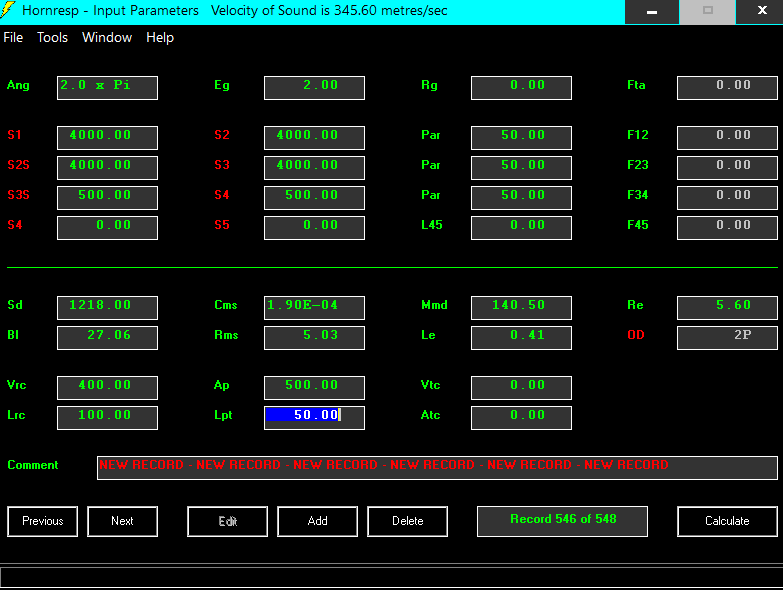Select the S1 input field
The height and width of the screenshot is (590, 783).
tap(107, 138)
